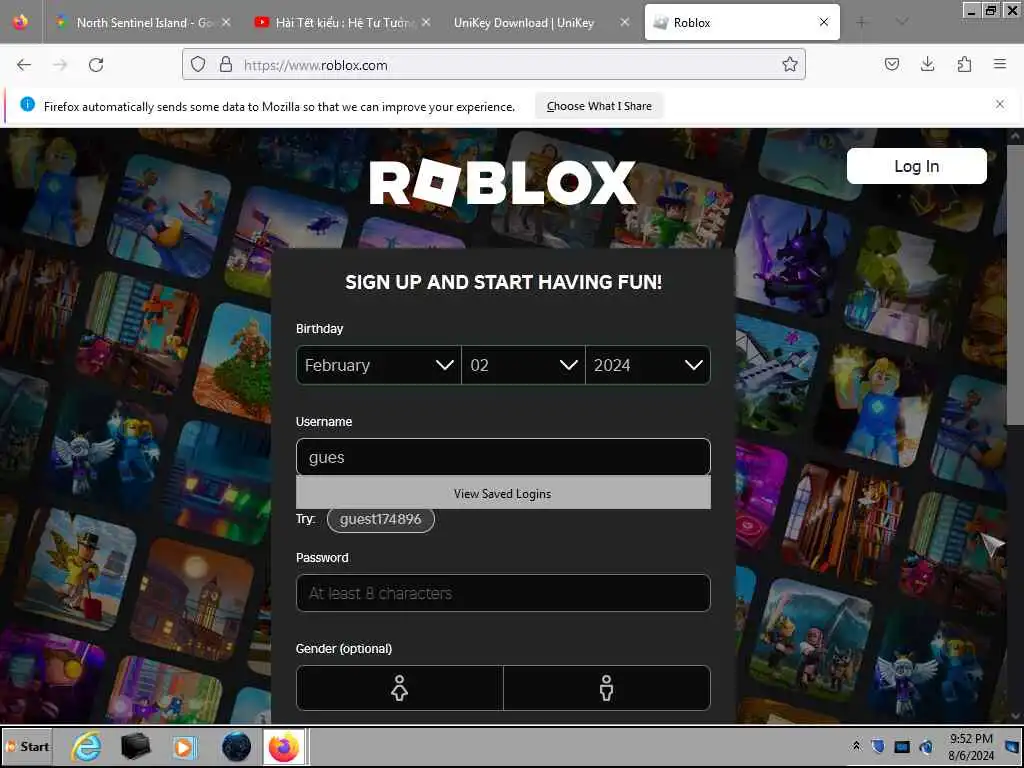Select the Roblox tab
This screenshot has height=768, width=1024.
742,22
